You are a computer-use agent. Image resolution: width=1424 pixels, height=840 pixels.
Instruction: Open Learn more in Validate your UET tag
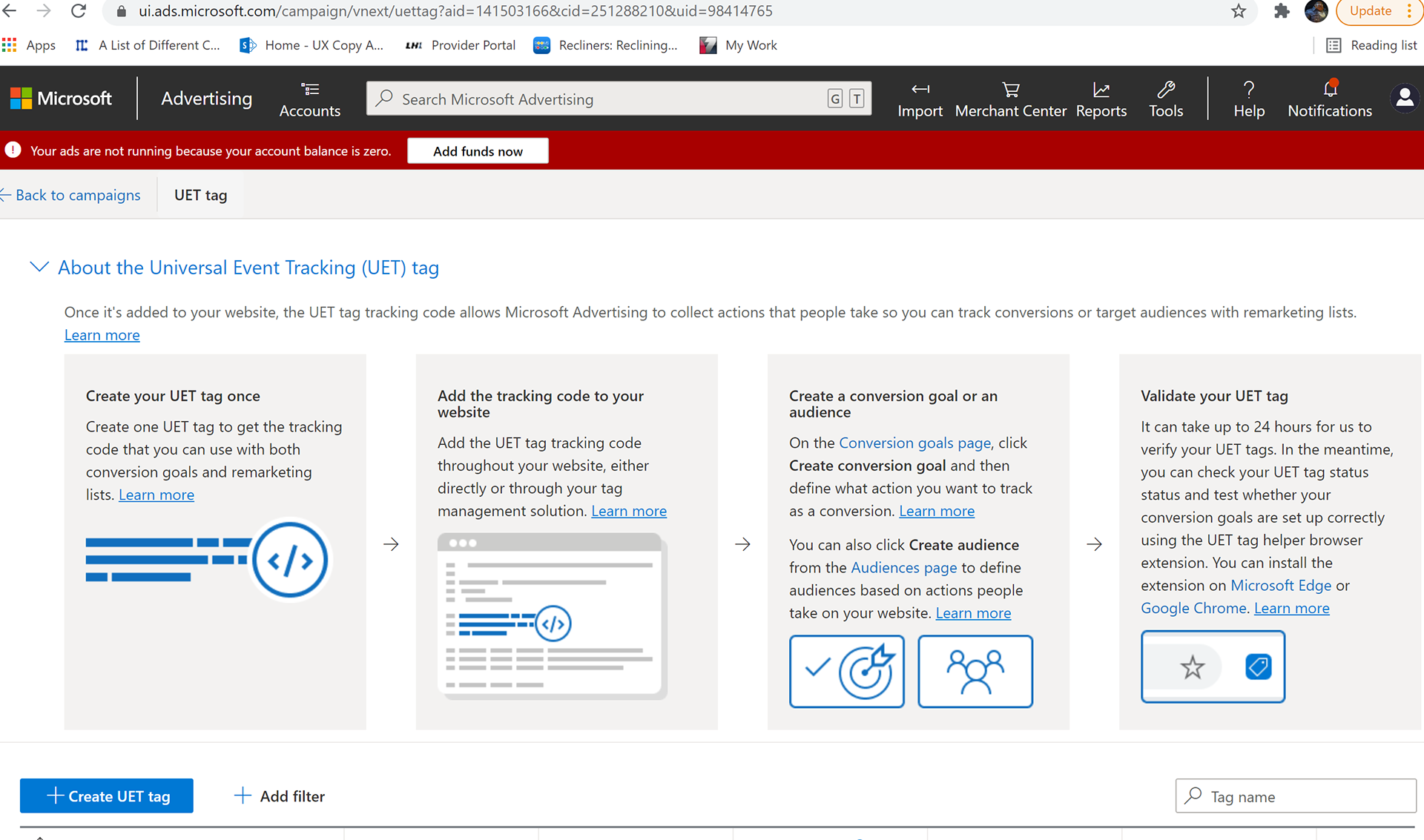coord(1291,608)
